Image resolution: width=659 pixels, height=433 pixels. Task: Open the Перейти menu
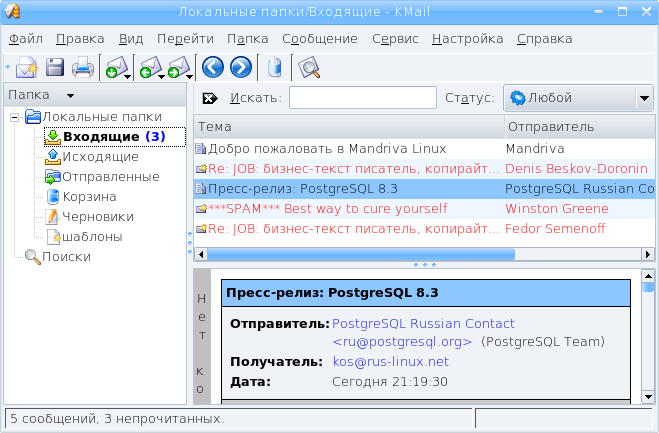(x=185, y=39)
